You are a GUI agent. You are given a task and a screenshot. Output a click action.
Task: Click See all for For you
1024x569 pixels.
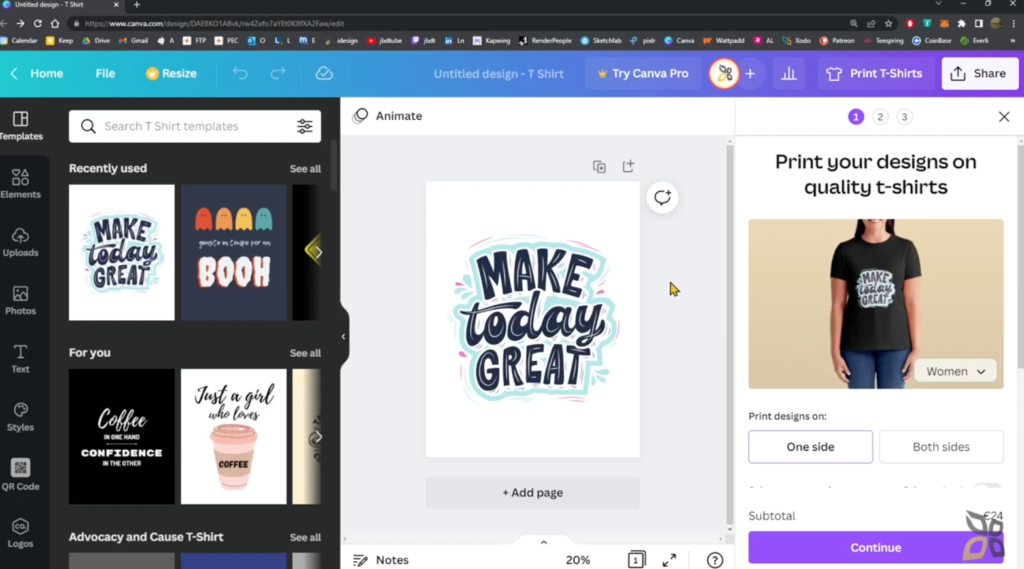click(305, 353)
